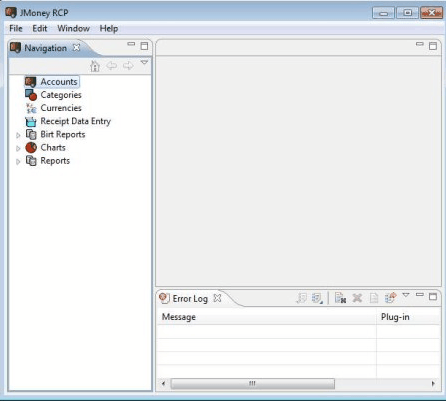Click the Restore Log icon
Viewport: 446px width, 402px height.
[x=390, y=297]
